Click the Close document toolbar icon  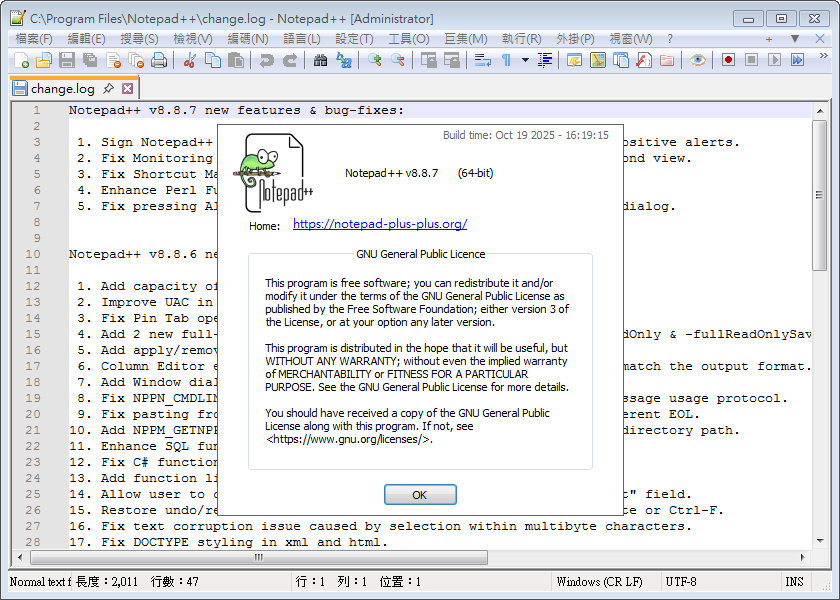114,60
